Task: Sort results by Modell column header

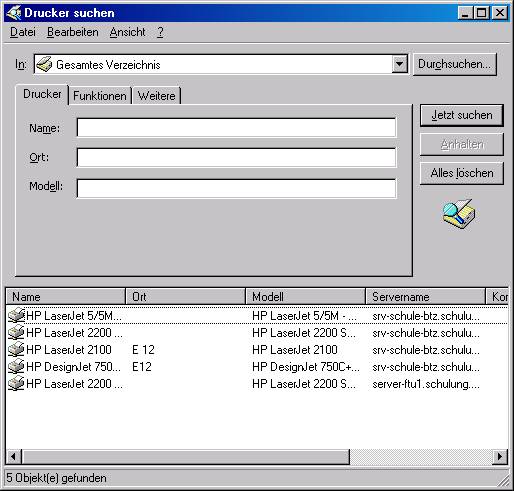Action: [306, 296]
